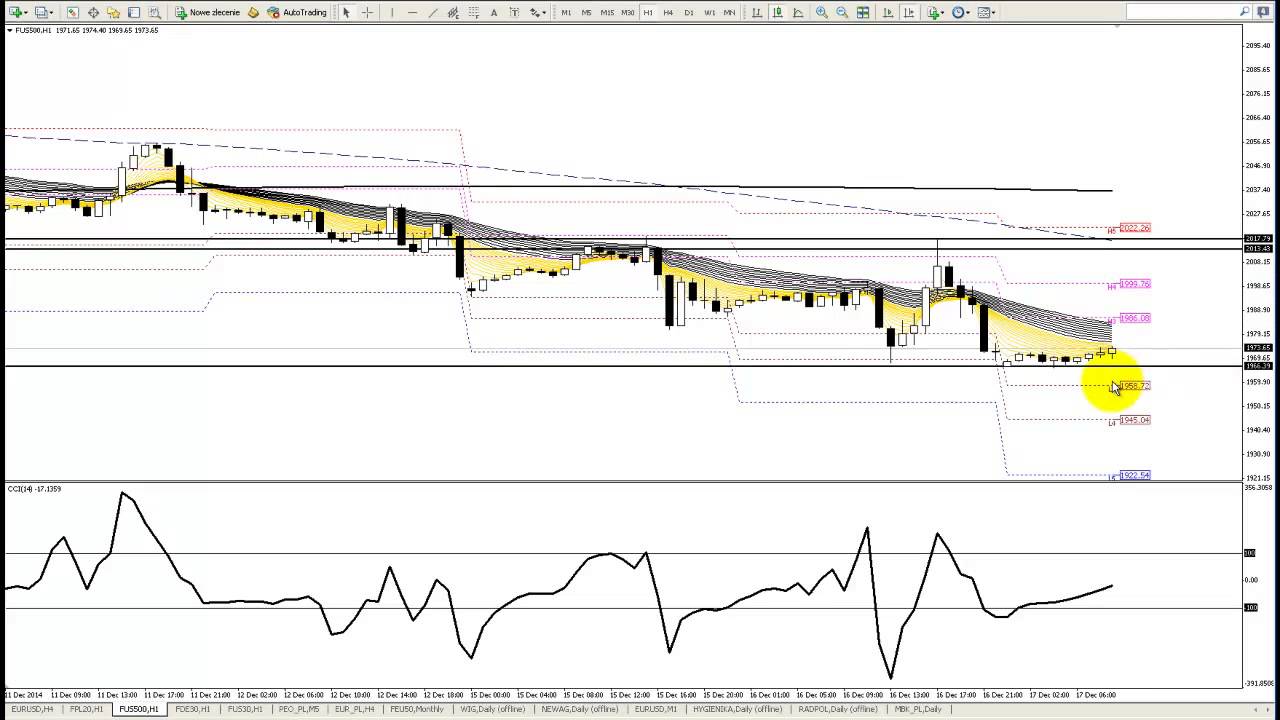Open the New Chart dropdown arrow

point(26,13)
